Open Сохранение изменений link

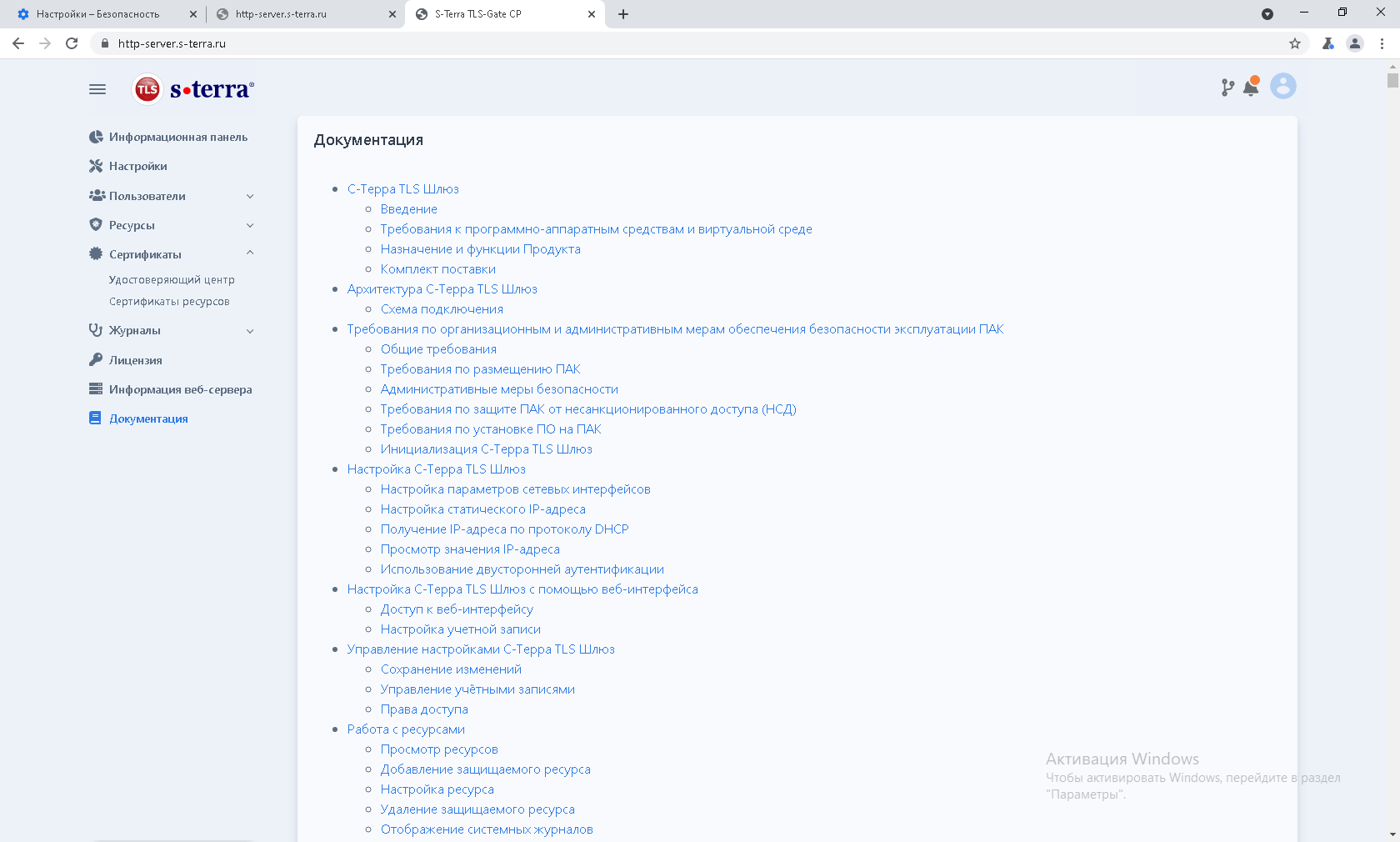[451, 669]
